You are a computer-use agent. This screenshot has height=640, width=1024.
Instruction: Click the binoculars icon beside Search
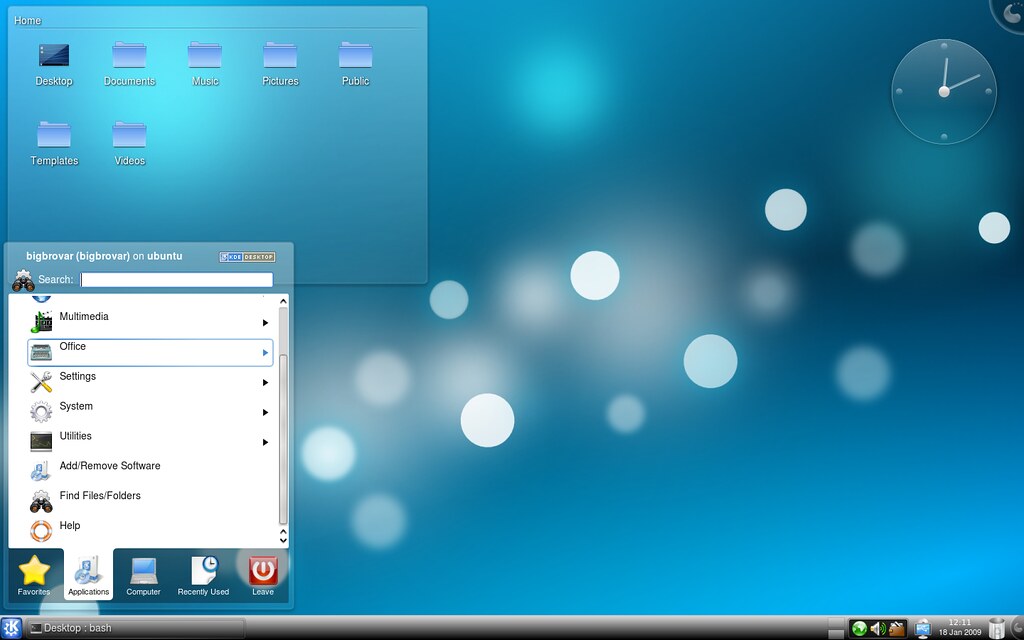24,280
